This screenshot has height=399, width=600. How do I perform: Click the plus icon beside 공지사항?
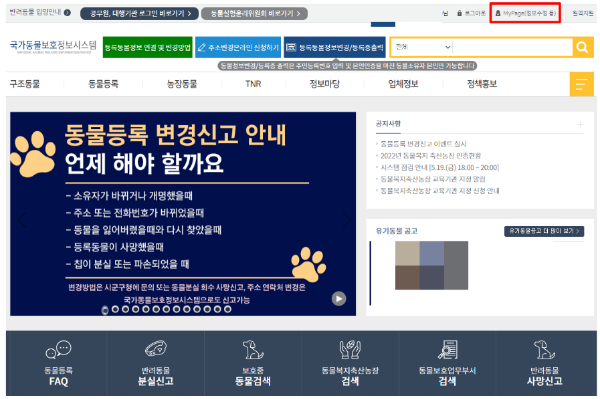coord(580,124)
